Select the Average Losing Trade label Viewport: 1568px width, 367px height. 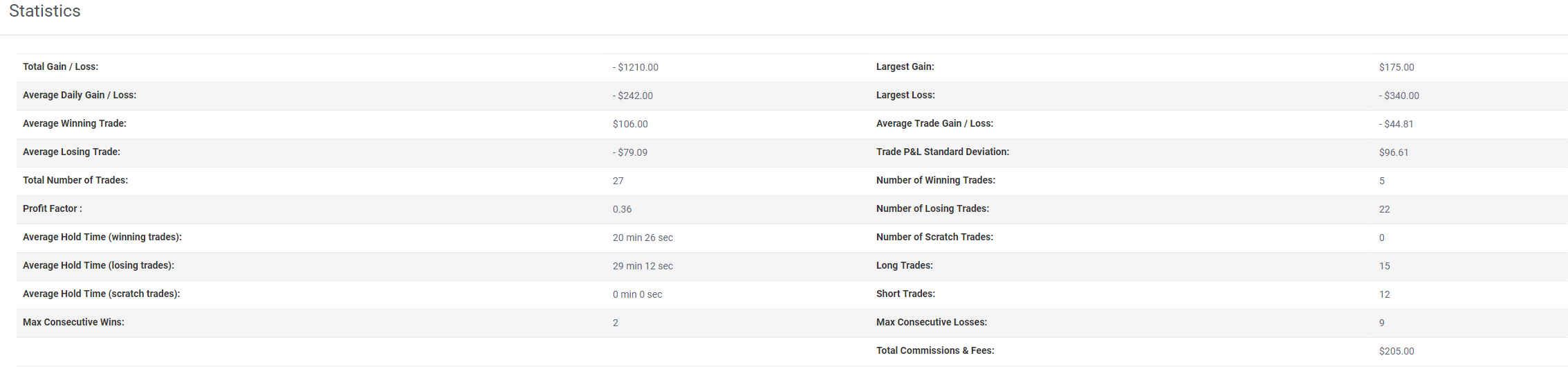[71, 152]
